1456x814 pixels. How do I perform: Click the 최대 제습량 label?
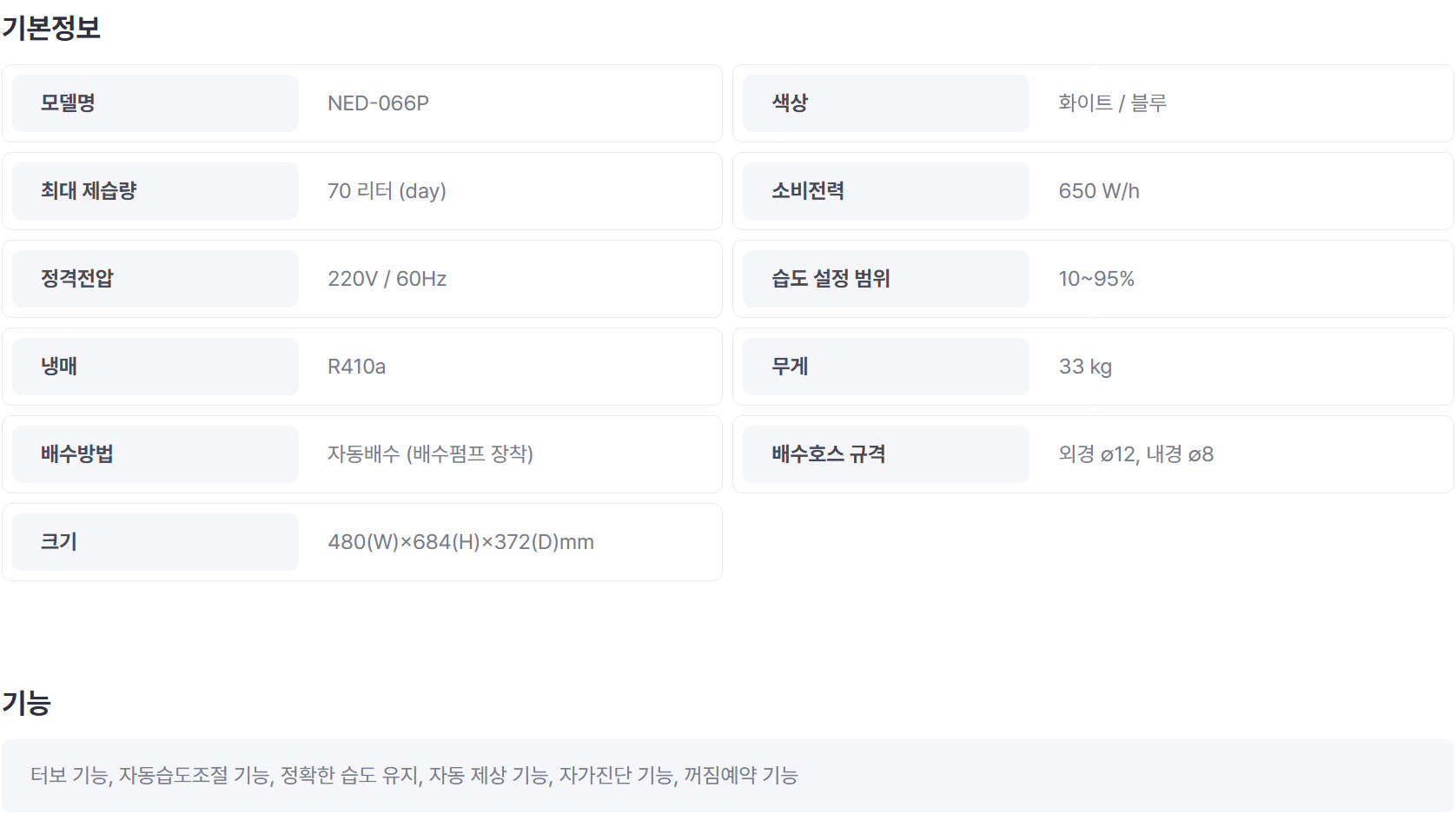point(89,191)
